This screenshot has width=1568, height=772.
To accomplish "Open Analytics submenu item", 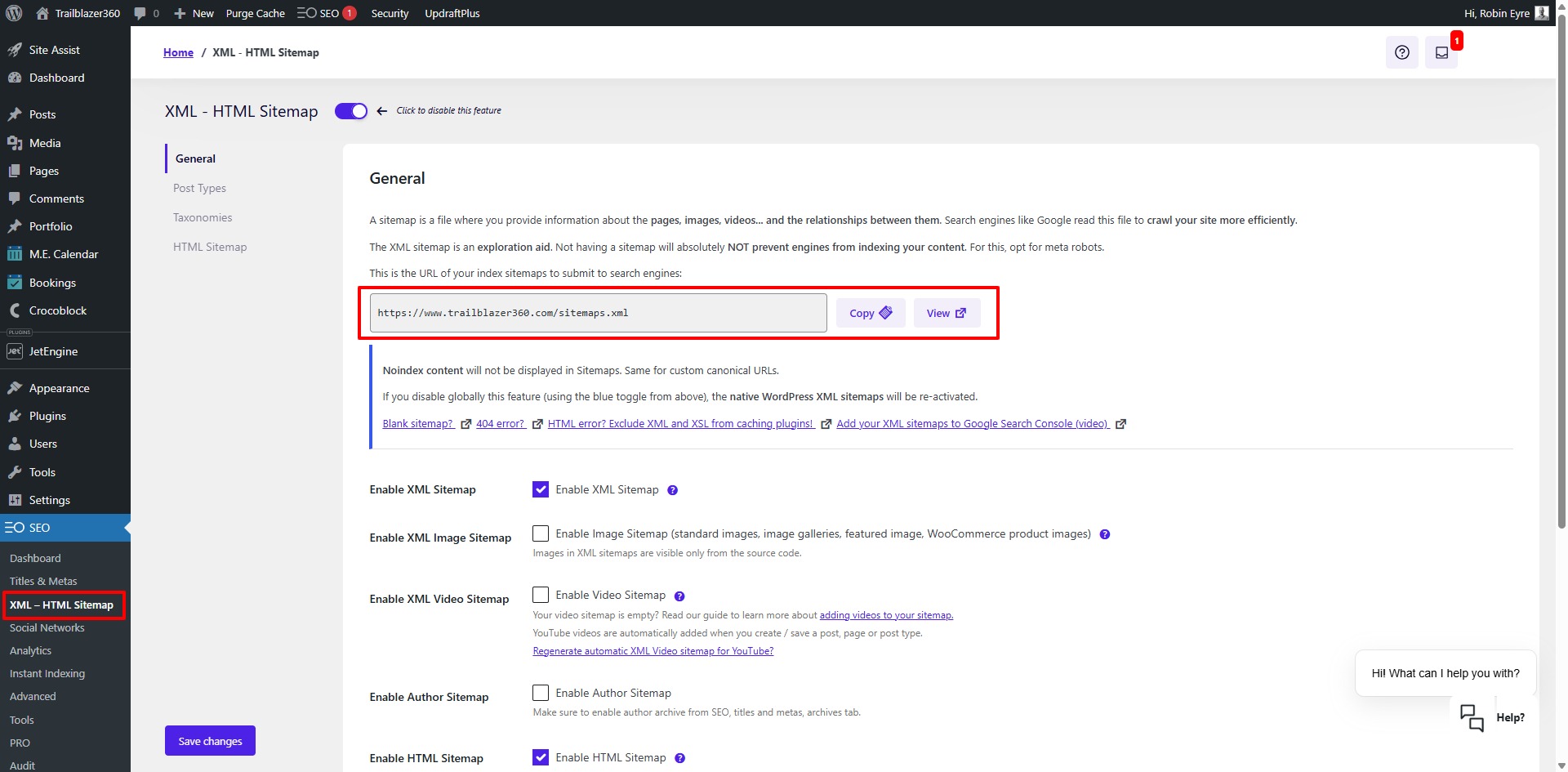I will [x=30, y=650].
